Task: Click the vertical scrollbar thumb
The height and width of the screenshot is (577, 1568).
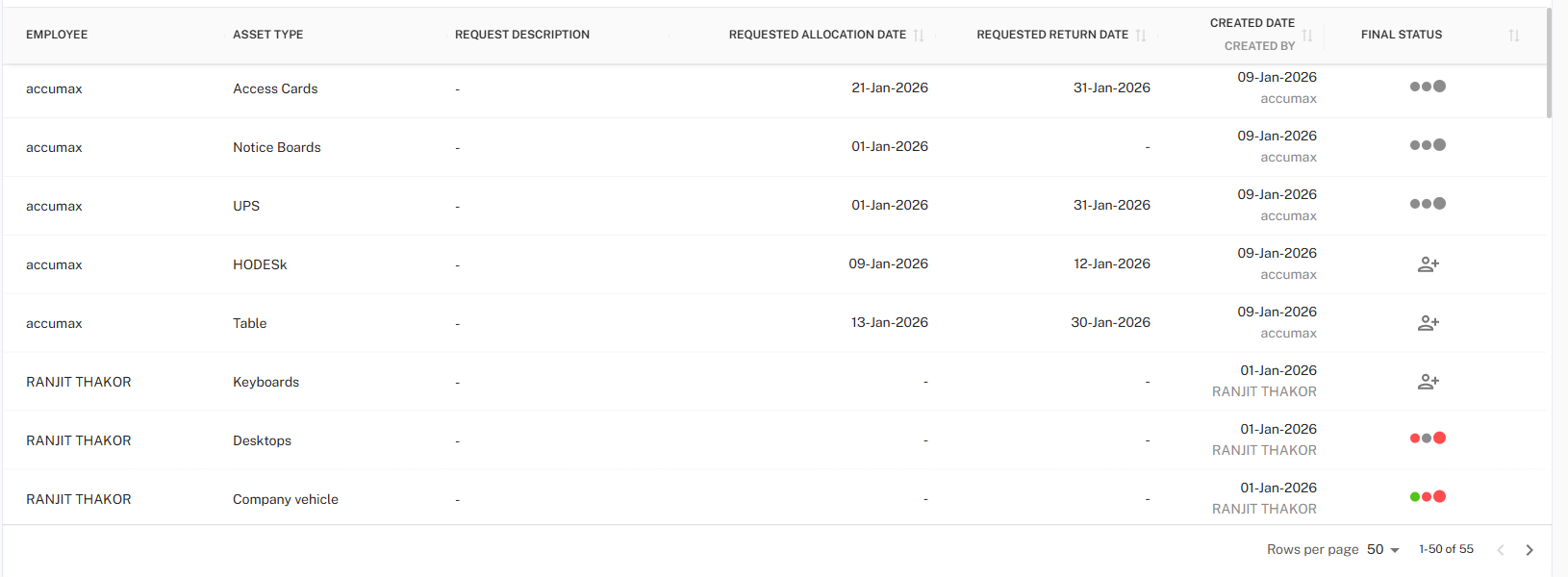Action: [1549, 63]
